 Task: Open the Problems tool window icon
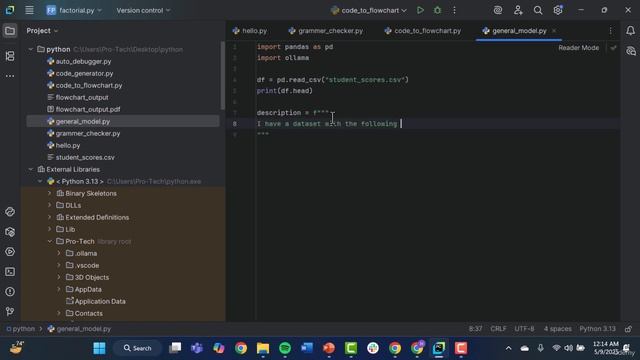pyautogui.click(x=10, y=291)
